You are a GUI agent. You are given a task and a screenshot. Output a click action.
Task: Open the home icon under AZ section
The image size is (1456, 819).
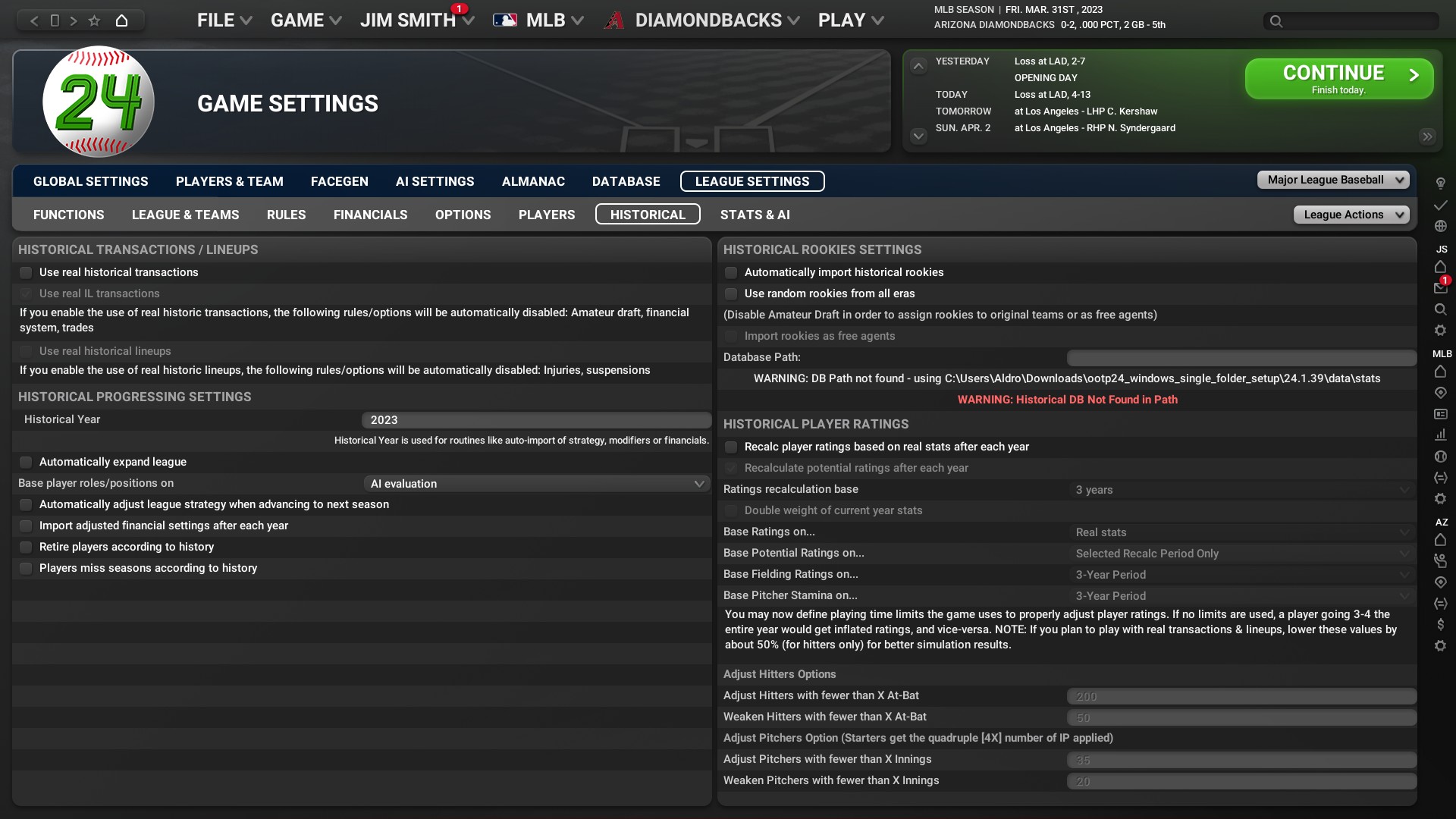pyautogui.click(x=1440, y=540)
